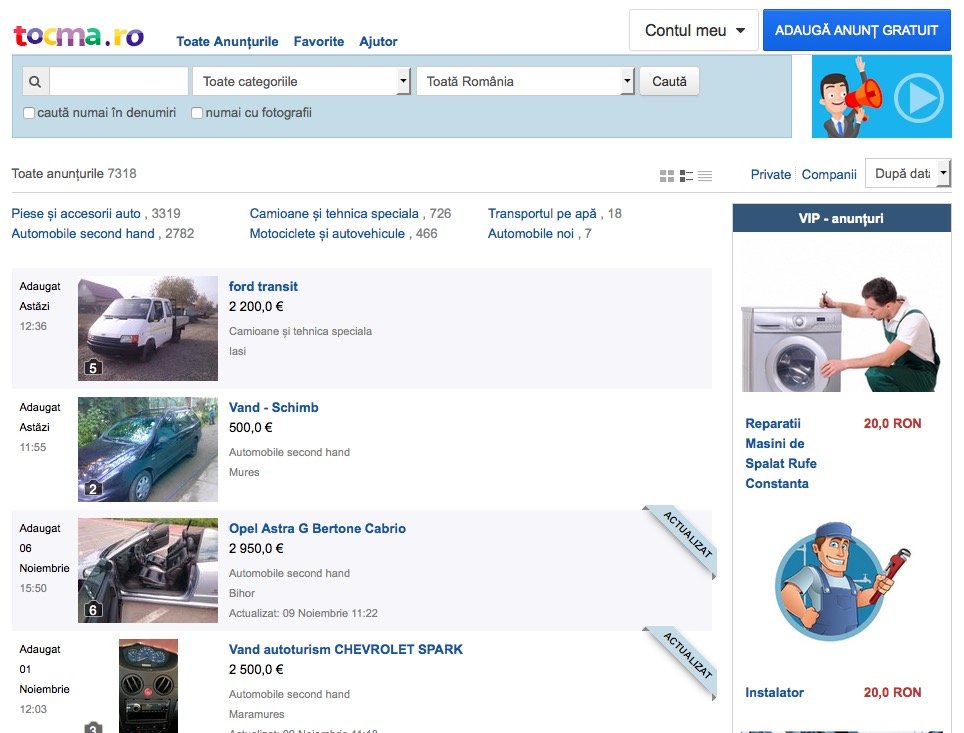
Task: Open the tocma.ro logo homepage
Action: click(x=79, y=36)
